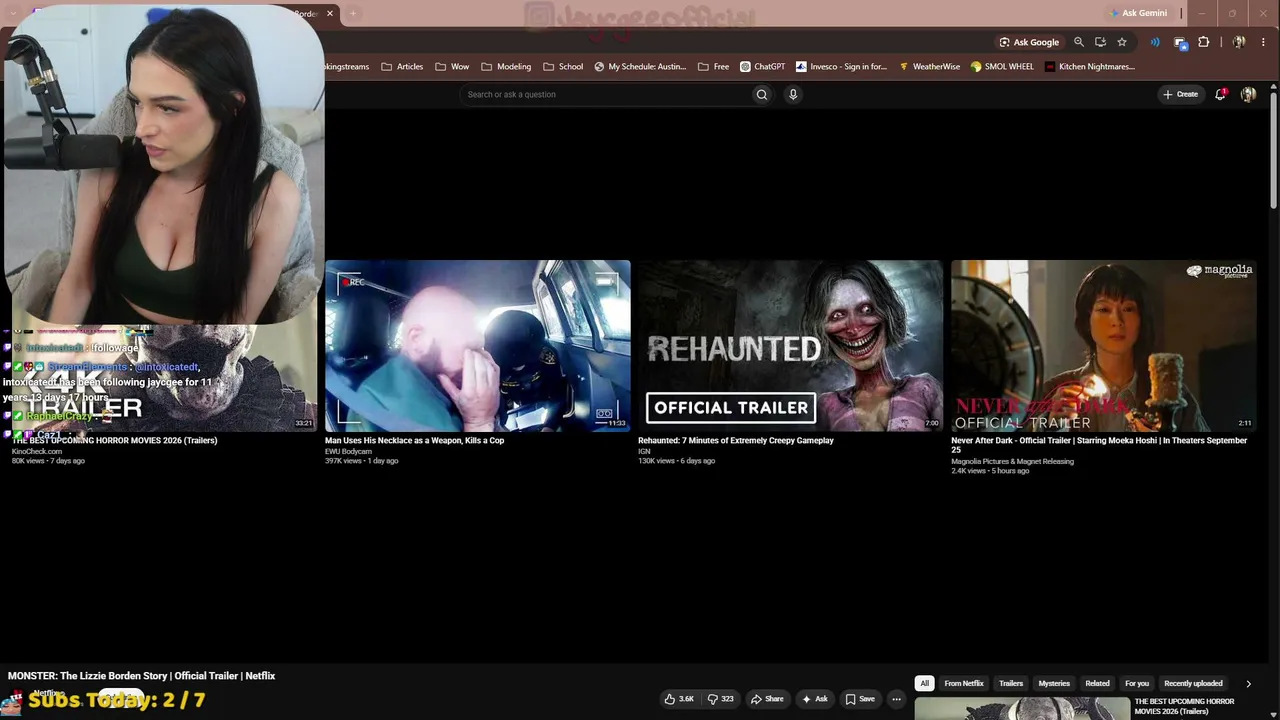Focus the YouTube search field
This screenshot has height=720, width=1280.
605,94
